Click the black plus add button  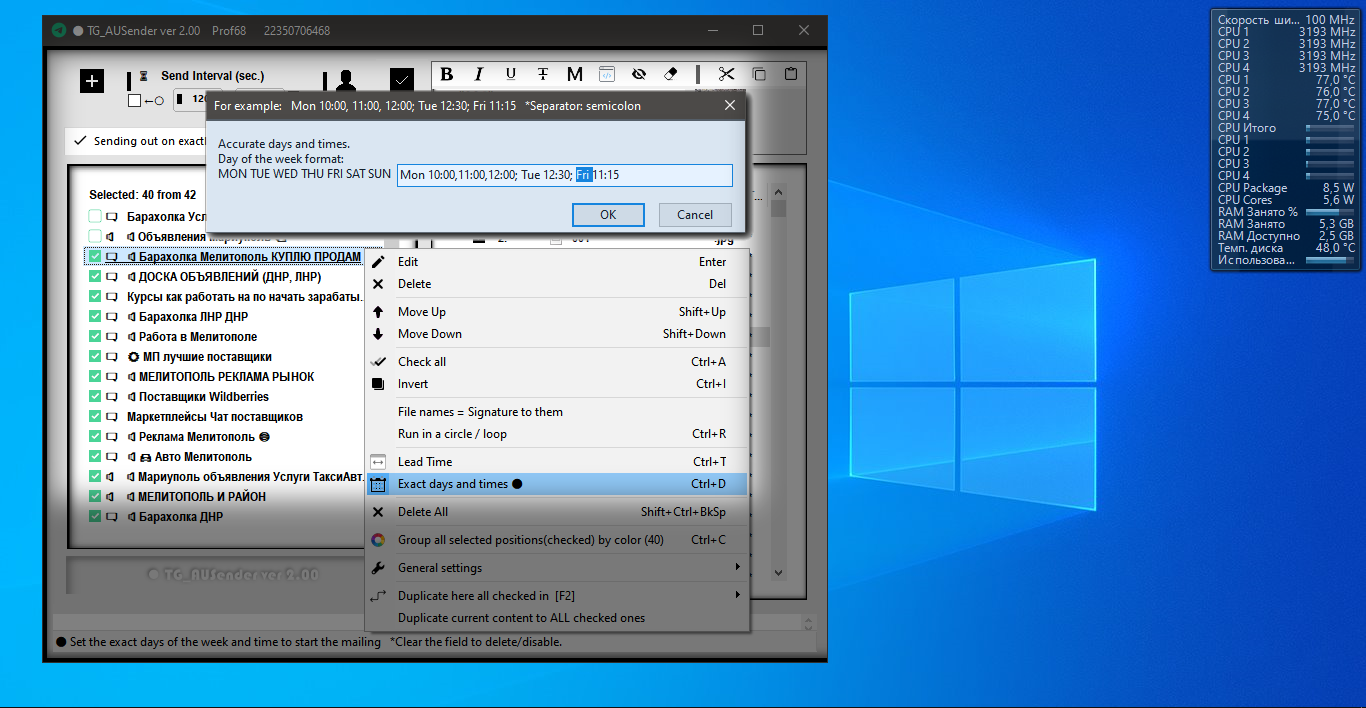[x=92, y=81]
